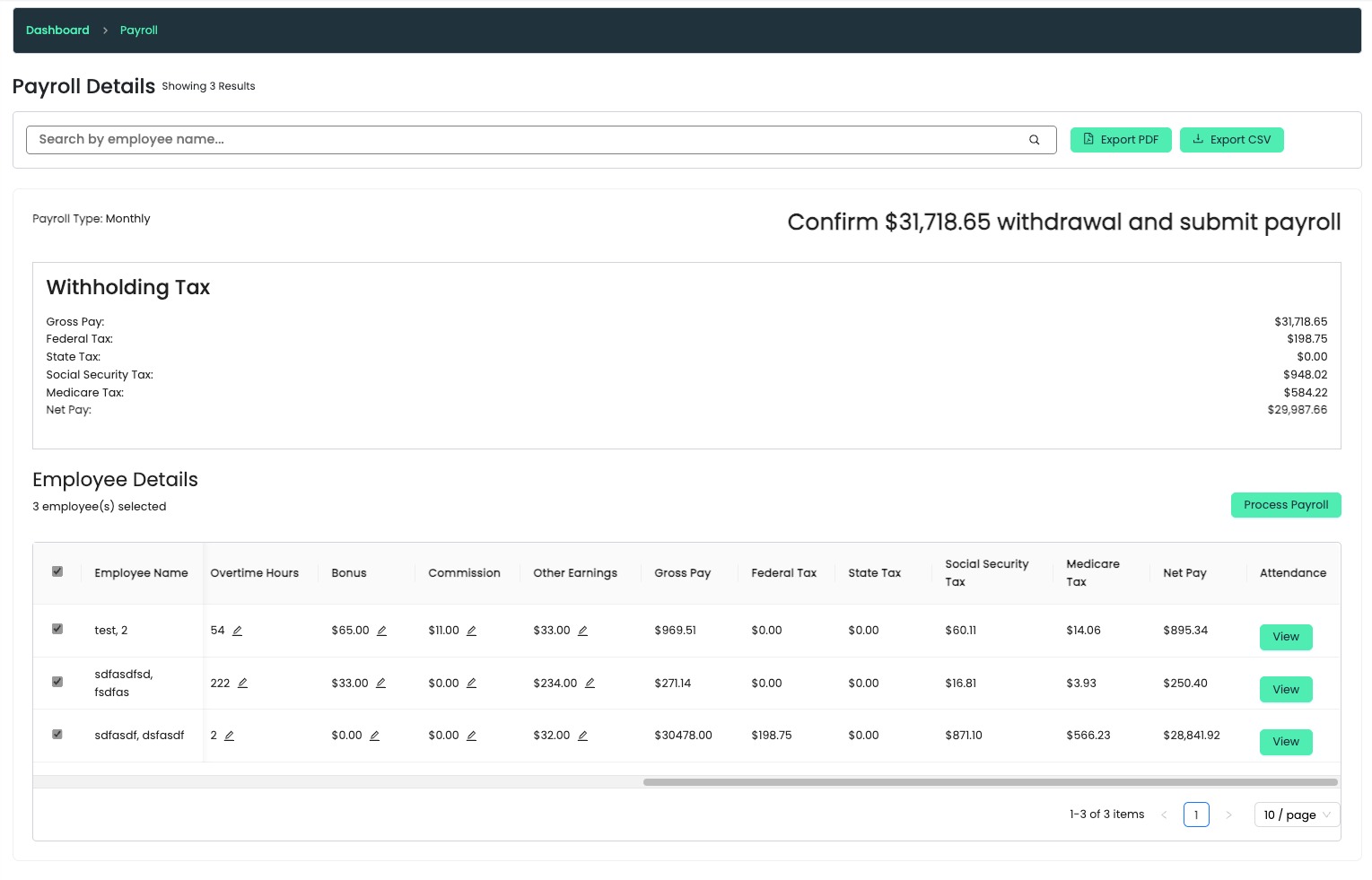Viewport: 1372px width, 880px height.
Task: Edit the $65.00 bonus for test, 2
Action: pyautogui.click(x=381, y=630)
